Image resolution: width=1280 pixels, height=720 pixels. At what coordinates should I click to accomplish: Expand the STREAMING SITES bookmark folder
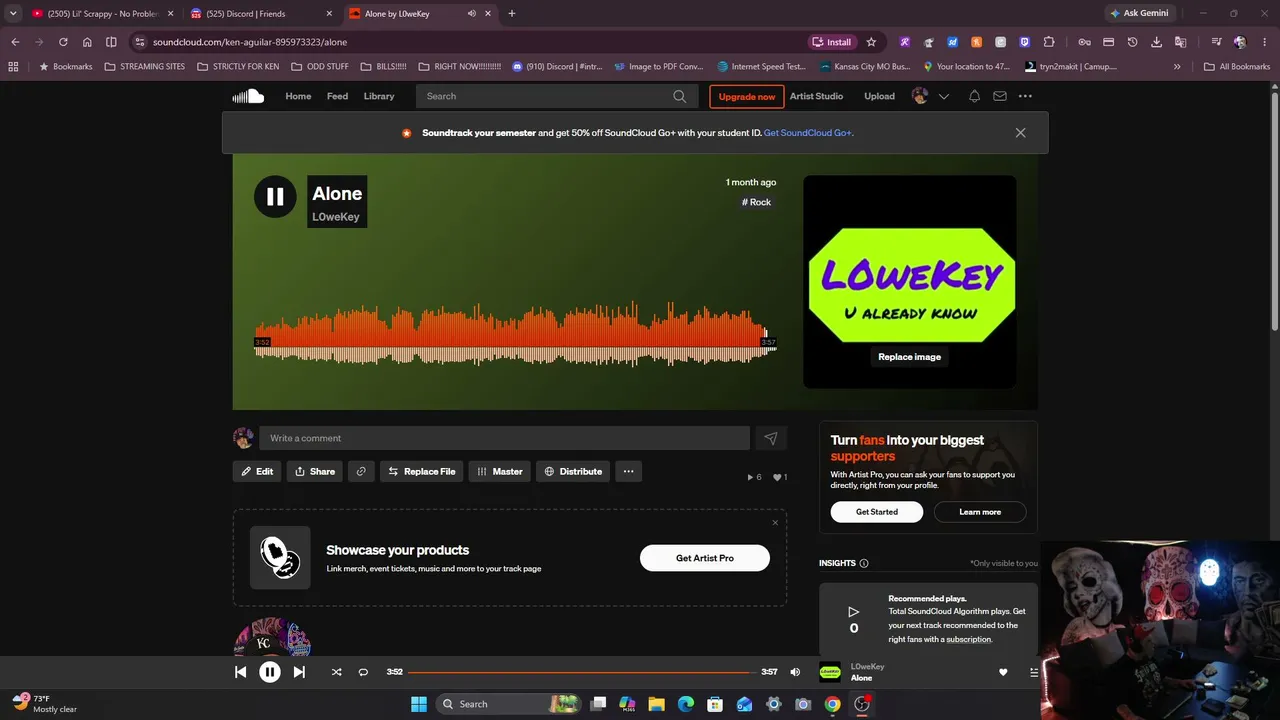click(x=145, y=67)
